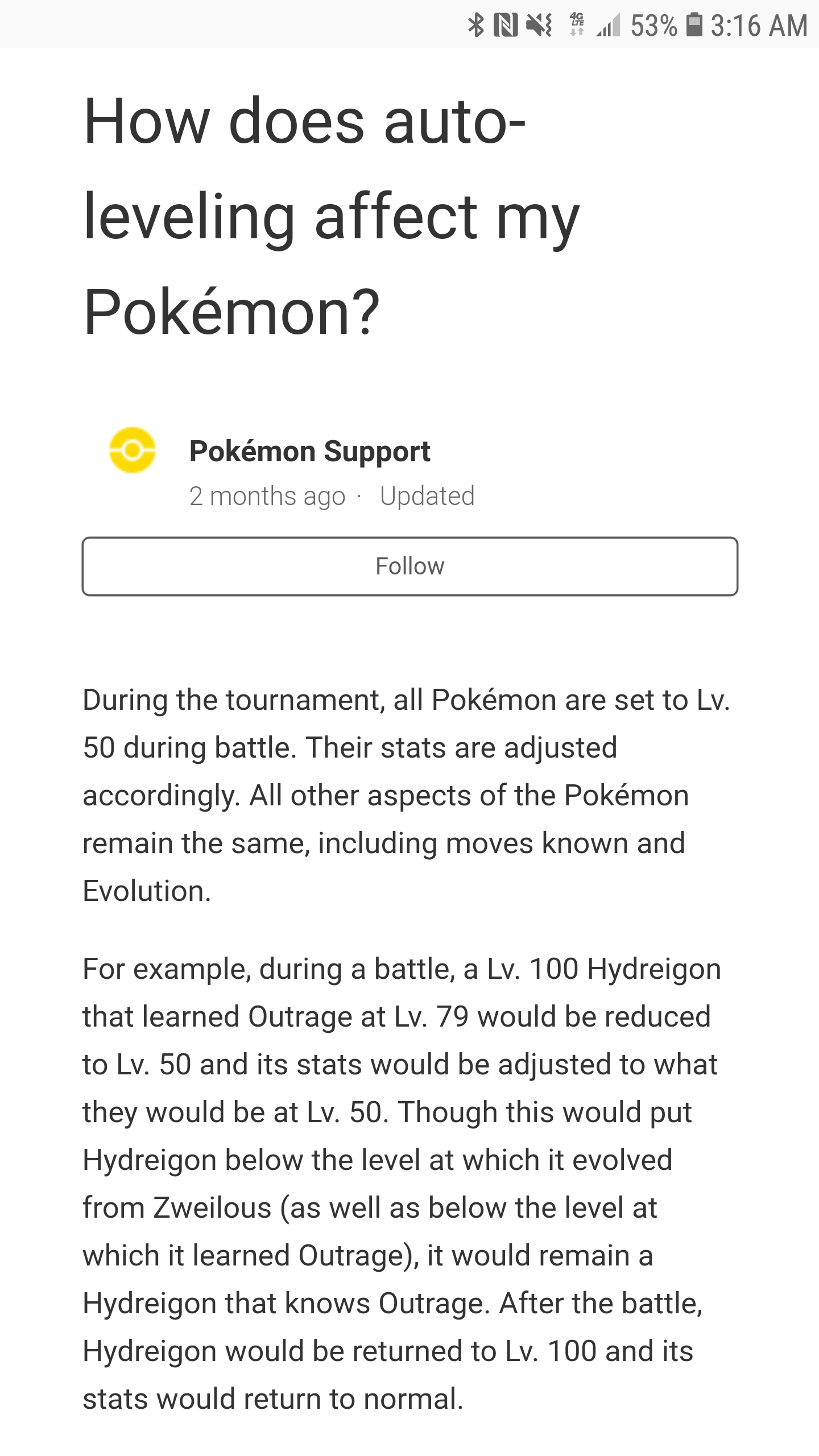Tap the 3:16 AM clock
The image size is (819, 1456).
[759, 26]
